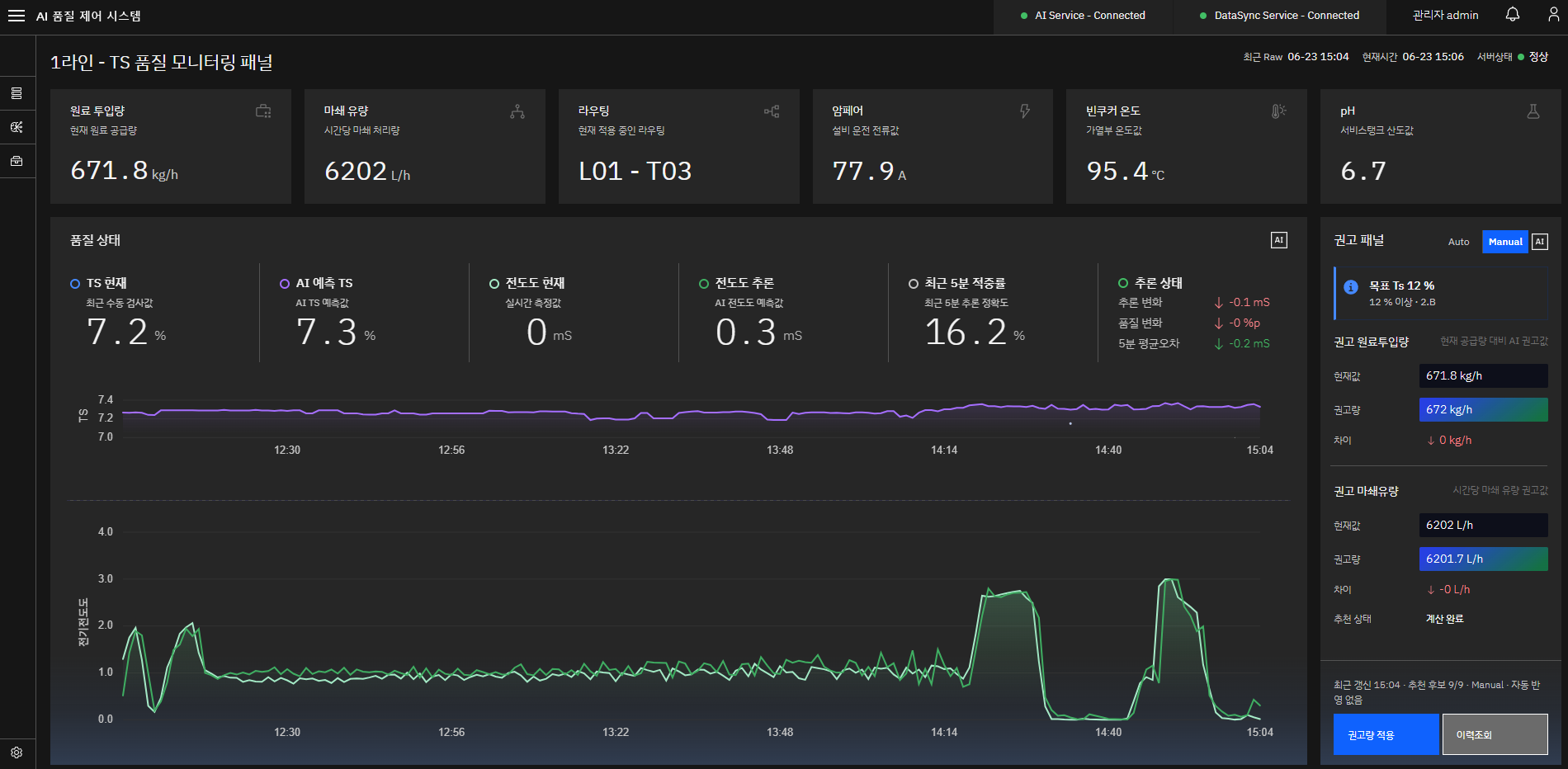The image size is (1568, 769).
Task: Click the 서버상태 정상 indicator
Action: click(1512, 57)
